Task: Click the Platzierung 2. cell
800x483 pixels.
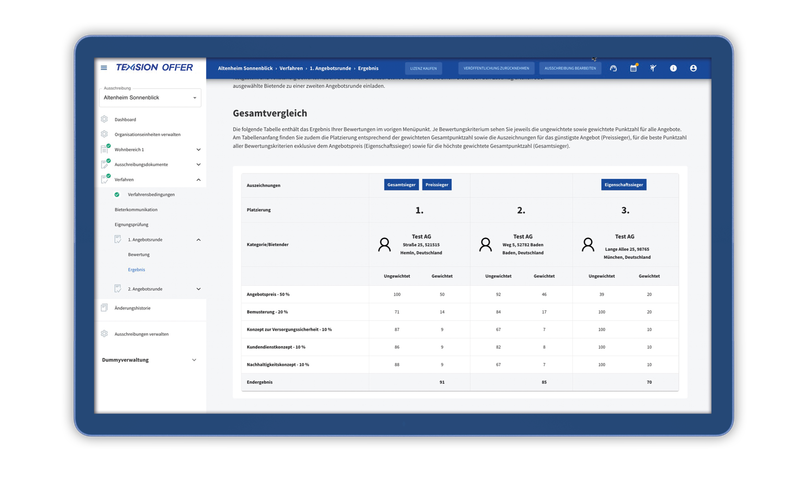Action: coord(521,210)
